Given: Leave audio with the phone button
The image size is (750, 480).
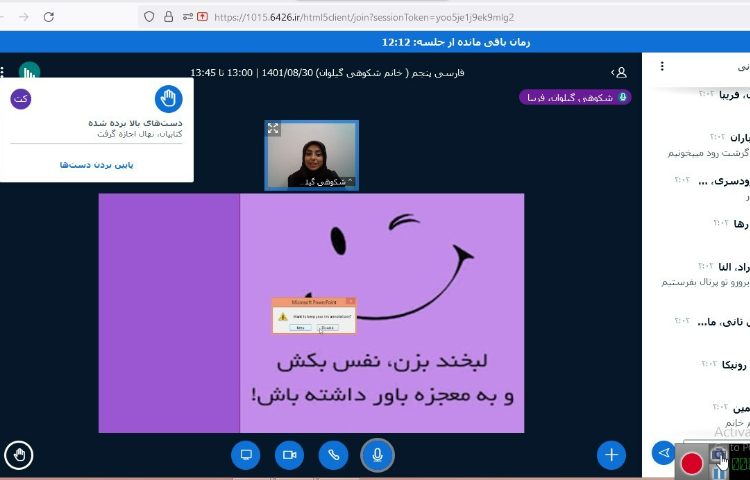Looking at the screenshot, I should pos(333,455).
